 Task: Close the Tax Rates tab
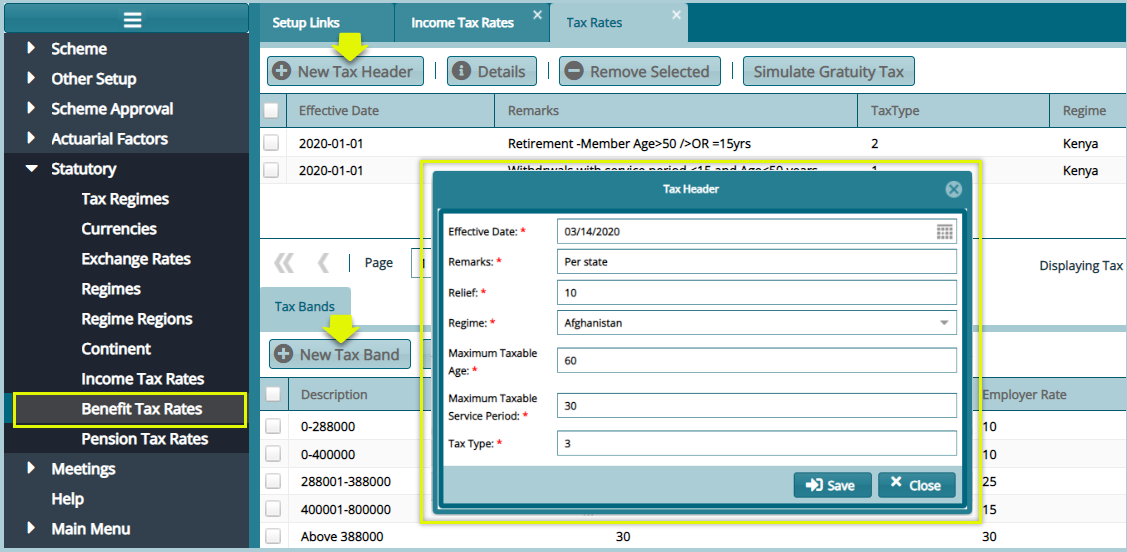pyautogui.click(x=676, y=15)
